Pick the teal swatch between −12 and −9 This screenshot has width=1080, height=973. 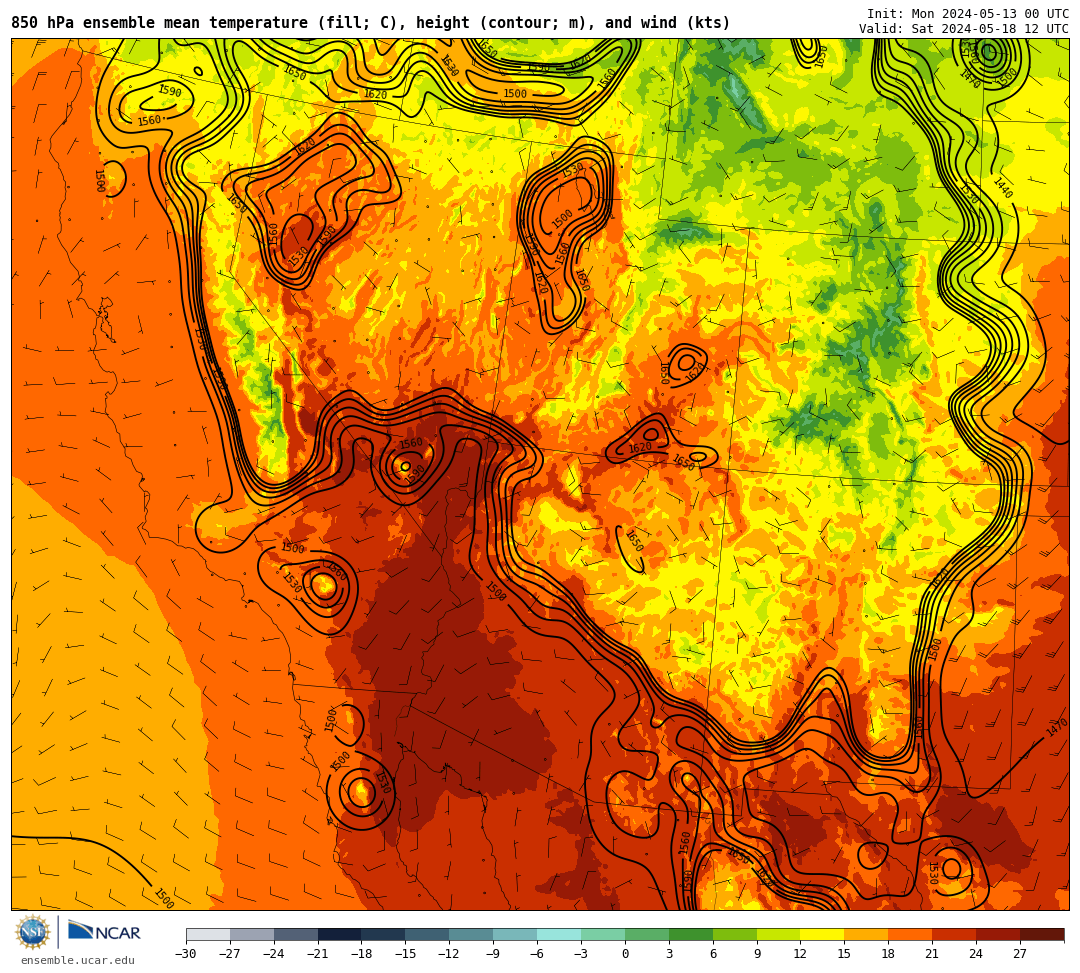coord(471,934)
